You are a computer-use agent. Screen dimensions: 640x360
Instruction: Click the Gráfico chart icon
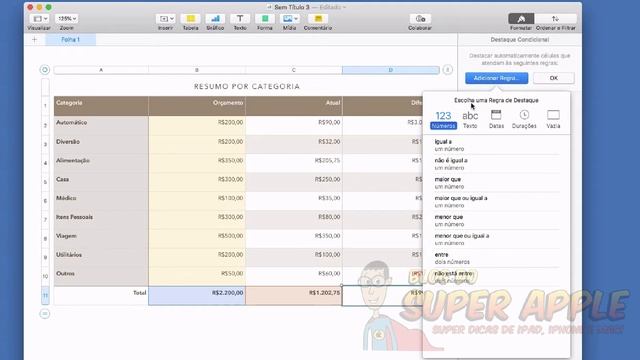215,19
